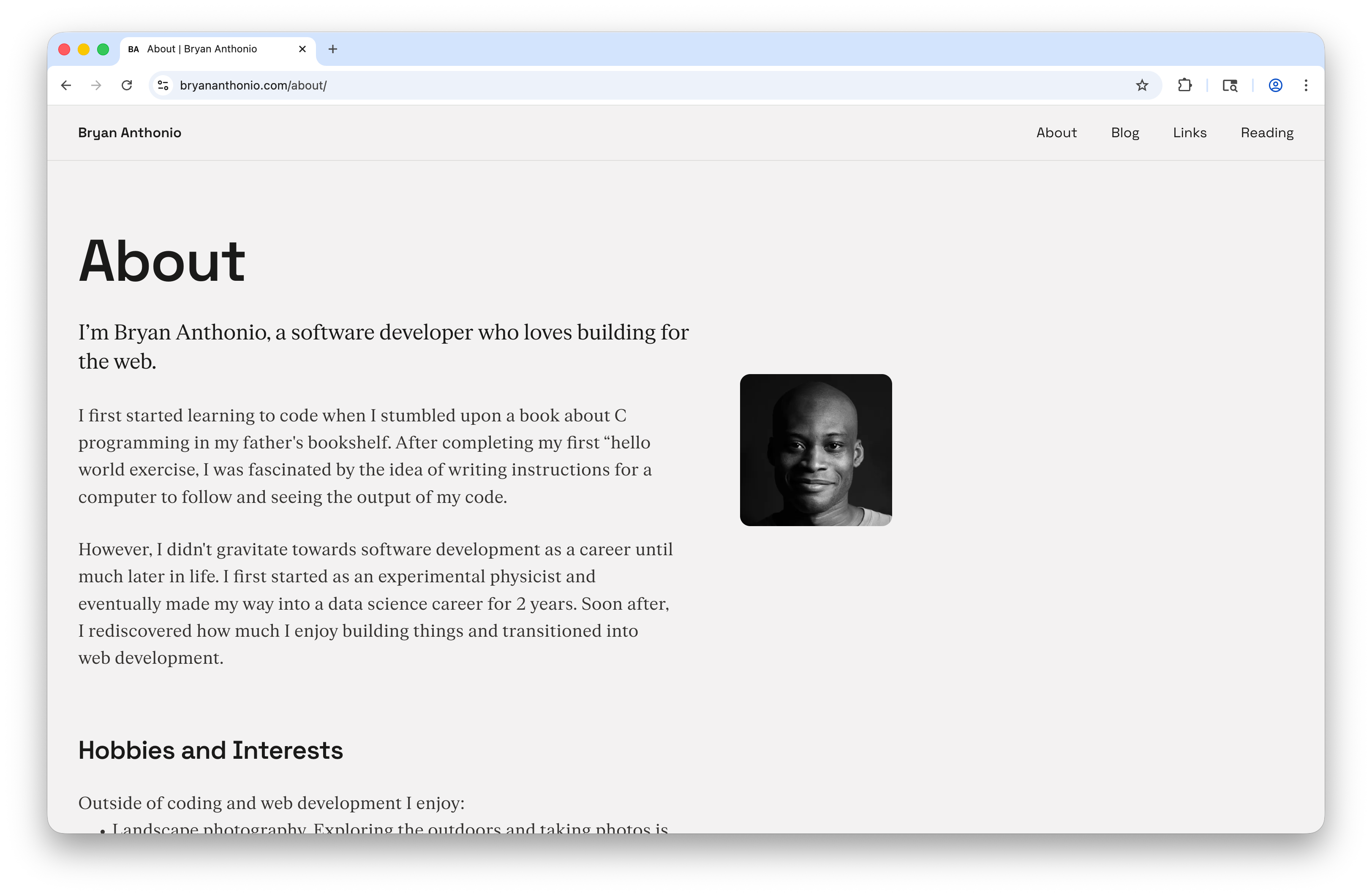The height and width of the screenshot is (896, 1372).
Task: Click the back navigation arrow
Action: (x=66, y=85)
